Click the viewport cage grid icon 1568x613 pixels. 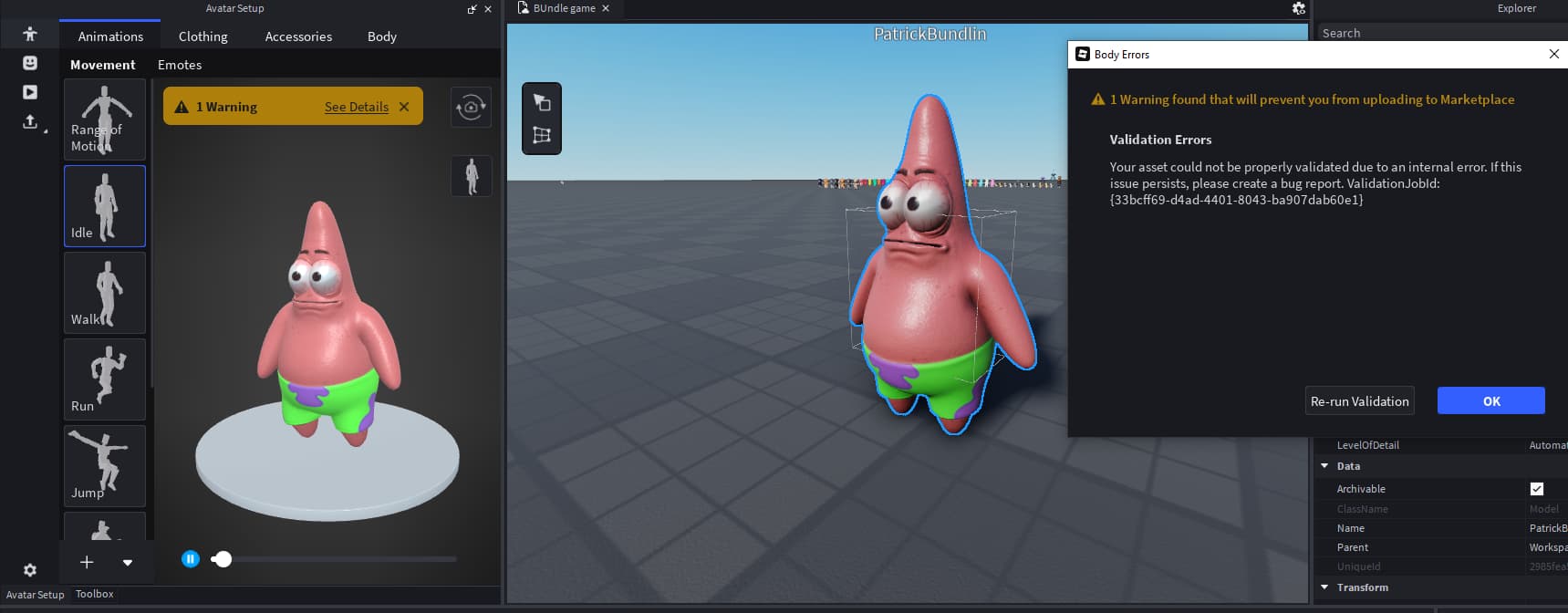point(542,135)
